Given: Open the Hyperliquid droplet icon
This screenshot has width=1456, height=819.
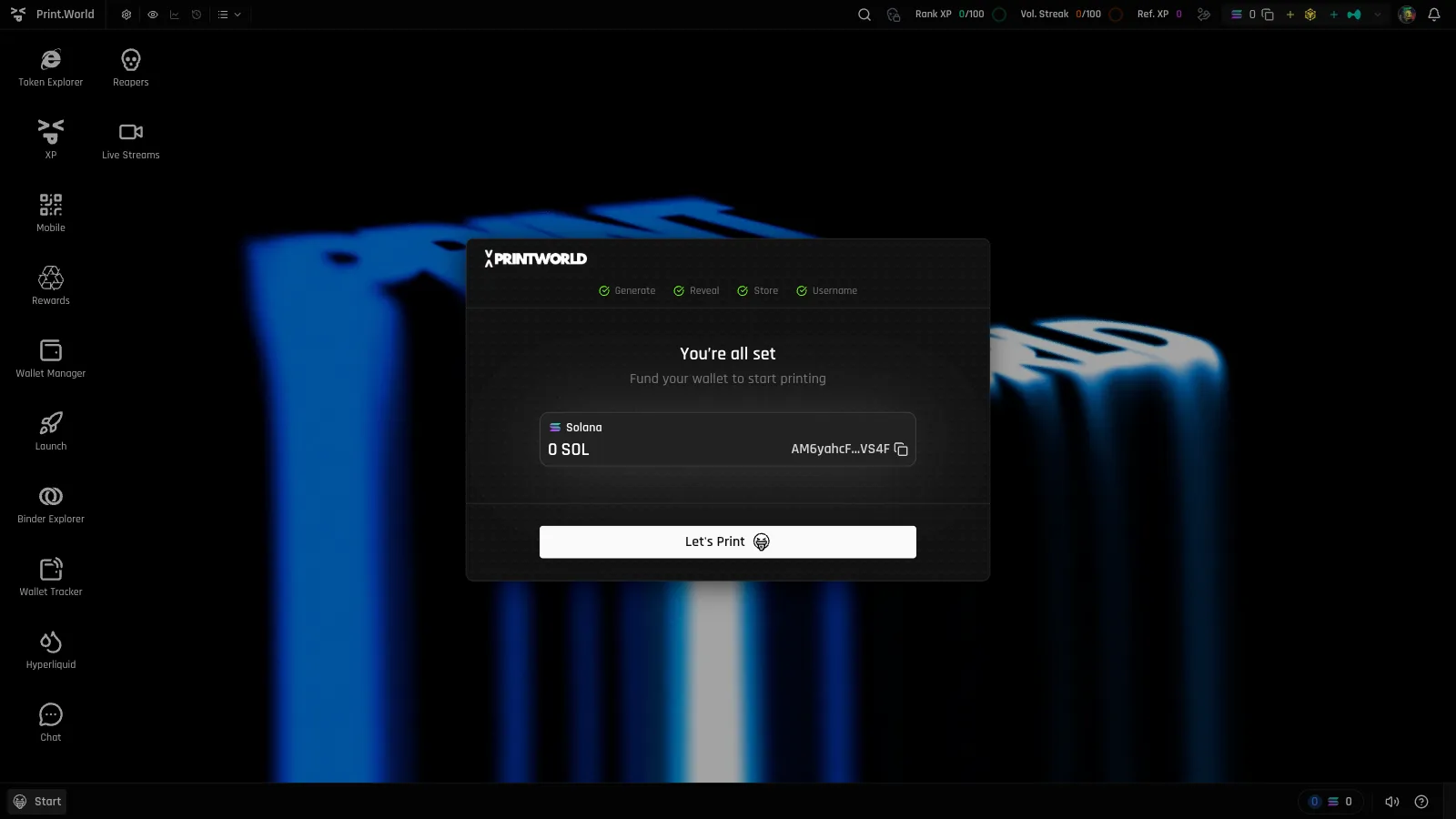Looking at the screenshot, I should click(51, 650).
